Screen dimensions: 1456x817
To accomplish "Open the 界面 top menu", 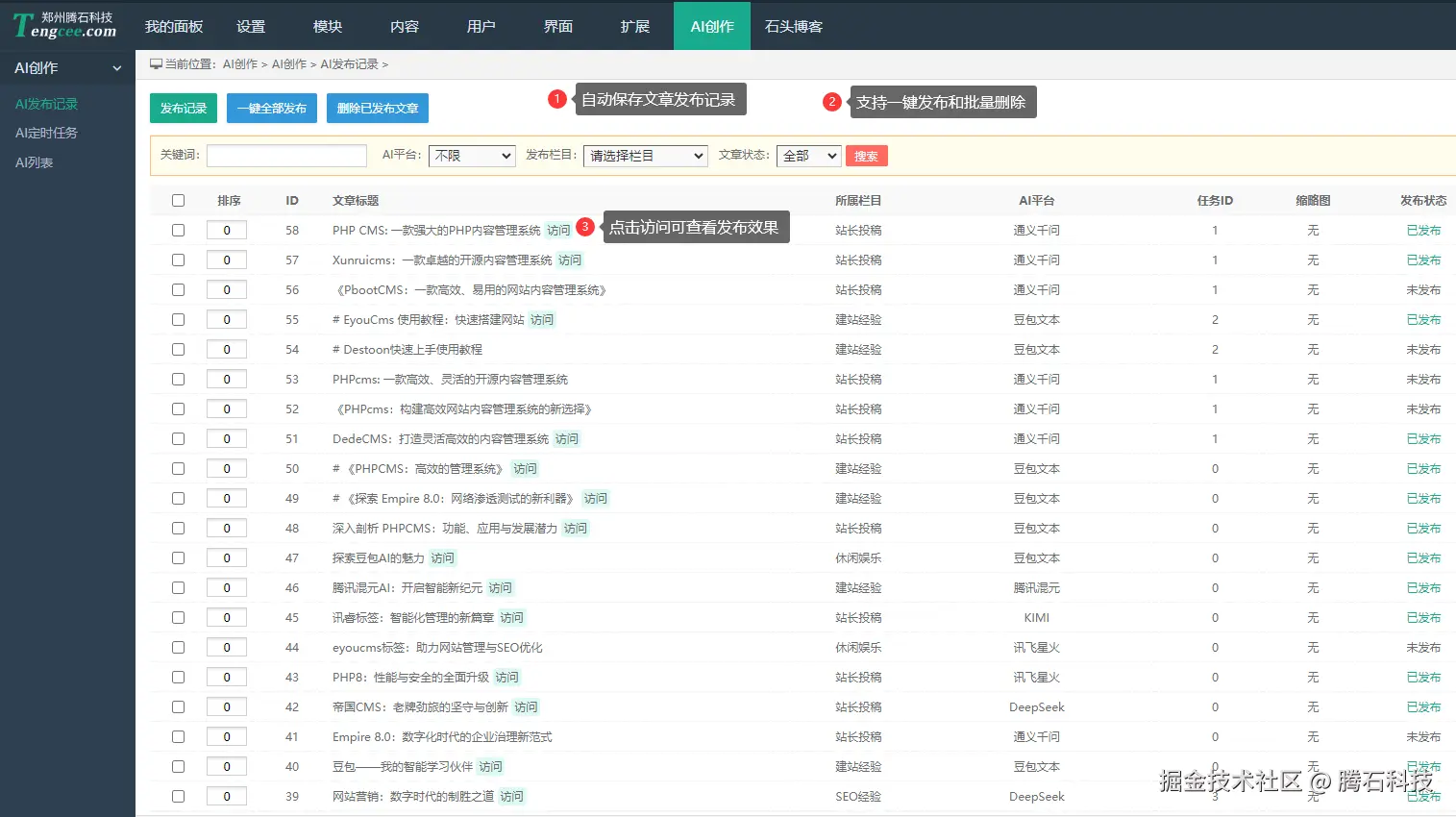I will tap(558, 27).
